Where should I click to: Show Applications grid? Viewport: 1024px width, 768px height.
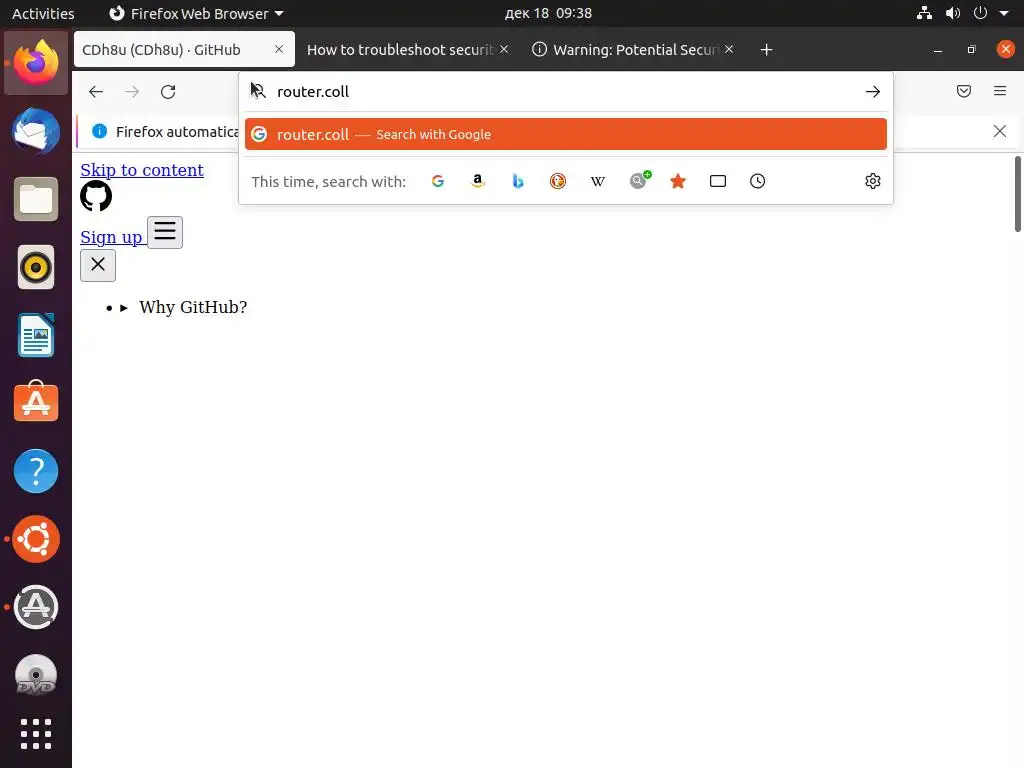click(x=36, y=734)
